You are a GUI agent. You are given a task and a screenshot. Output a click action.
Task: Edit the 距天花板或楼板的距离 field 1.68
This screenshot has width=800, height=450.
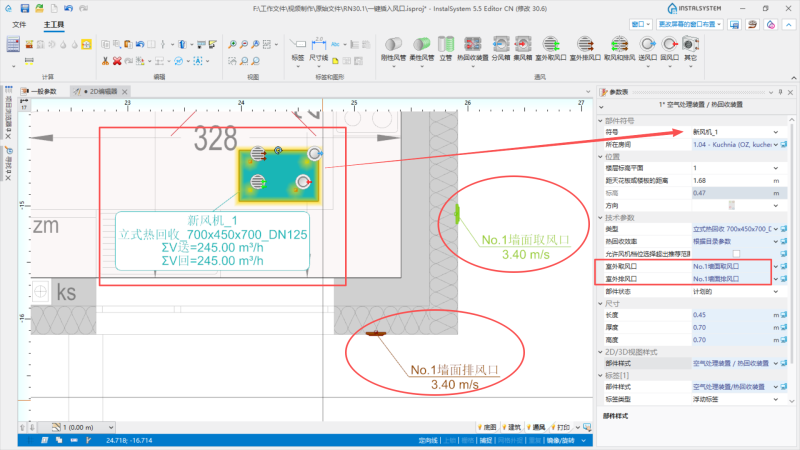tap(732, 181)
